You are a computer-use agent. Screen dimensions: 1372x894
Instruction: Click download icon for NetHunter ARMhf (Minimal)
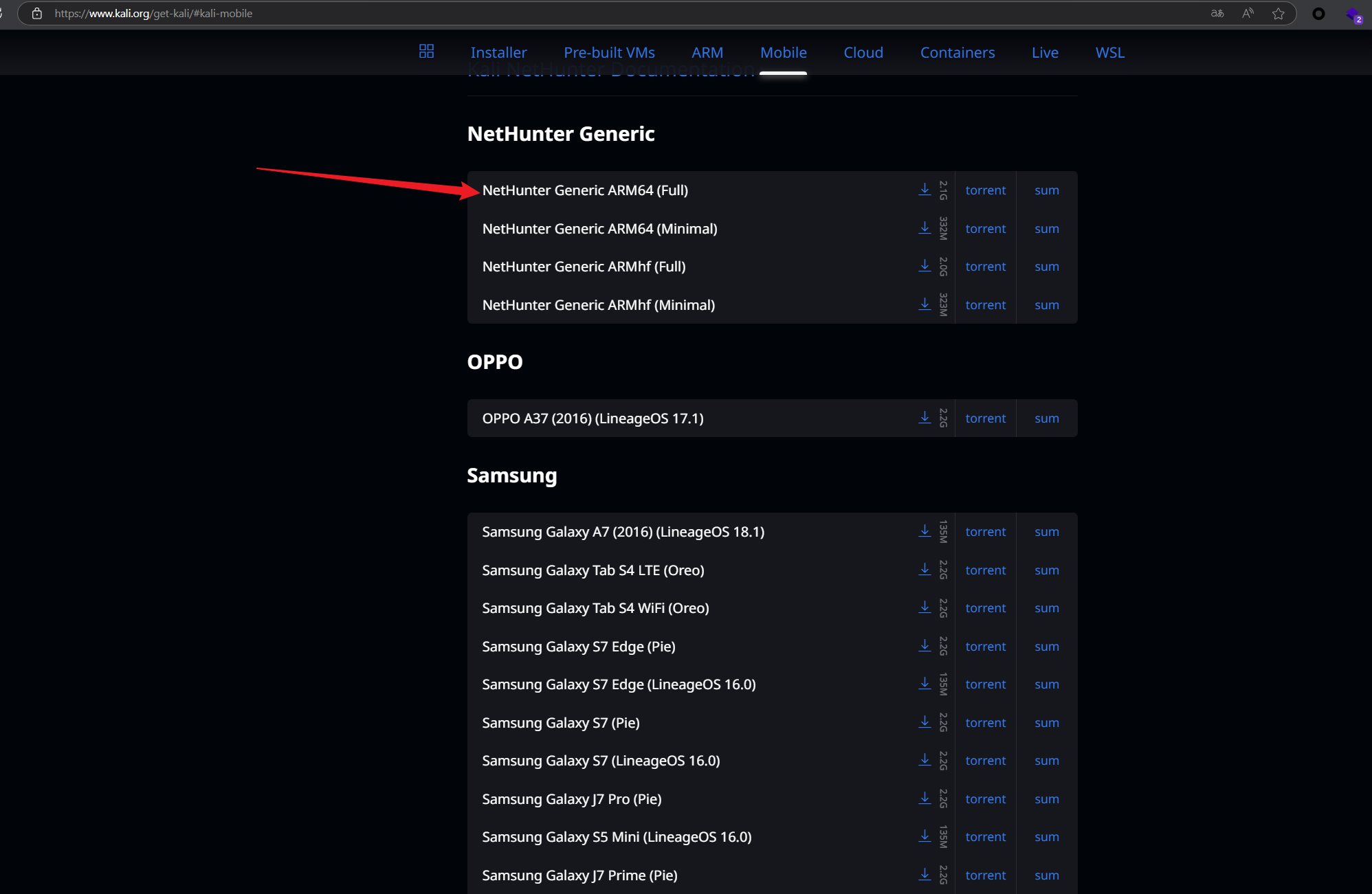pos(925,304)
